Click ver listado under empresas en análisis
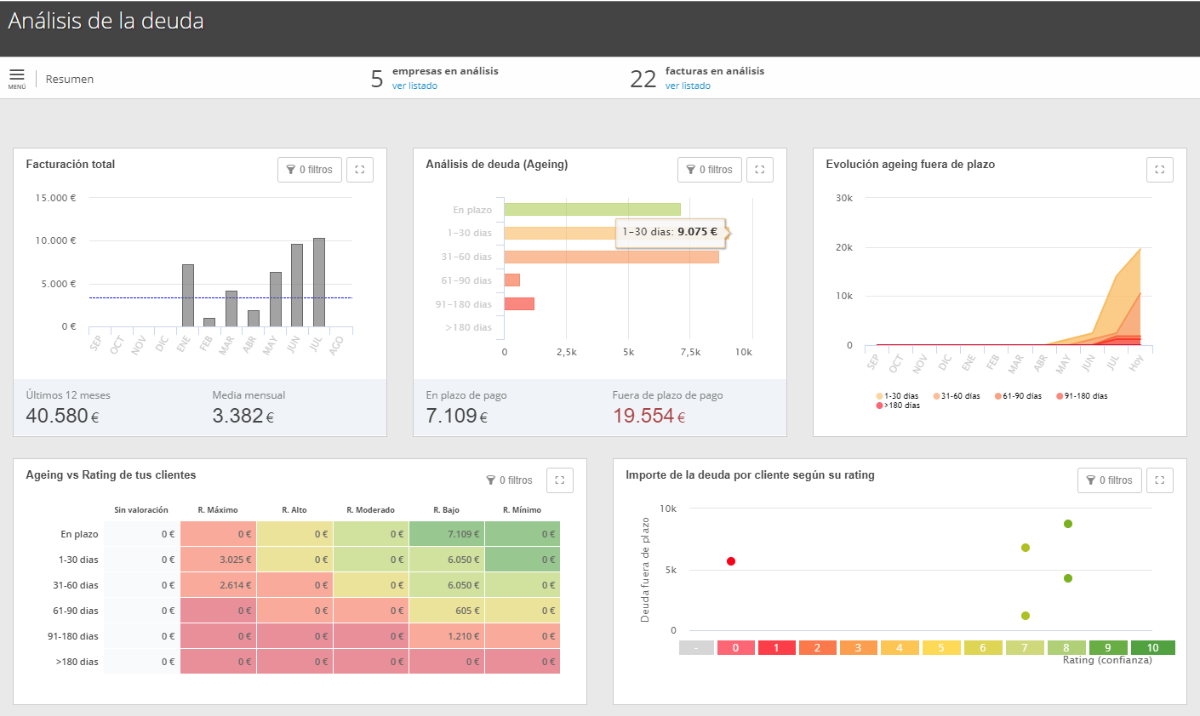This screenshot has height=716, width=1200. (x=414, y=86)
